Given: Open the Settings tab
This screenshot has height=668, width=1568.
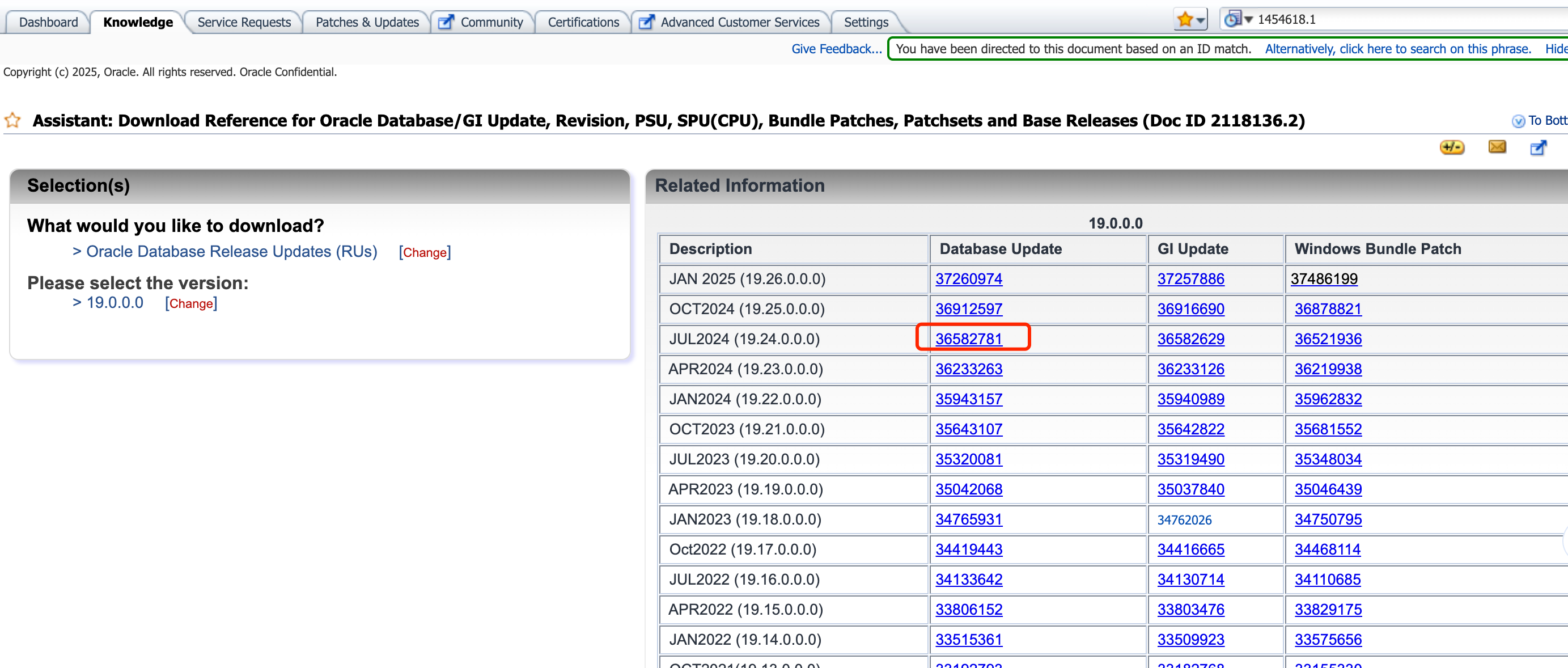Looking at the screenshot, I should [x=866, y=22].
